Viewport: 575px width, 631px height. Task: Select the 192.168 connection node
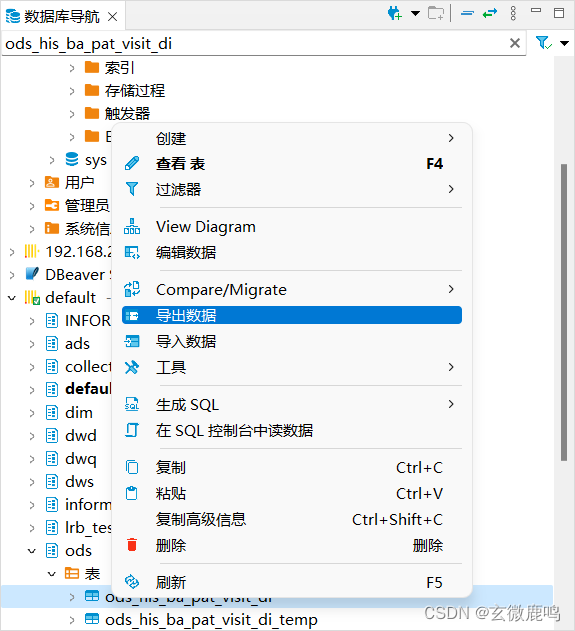coord(78,252)
